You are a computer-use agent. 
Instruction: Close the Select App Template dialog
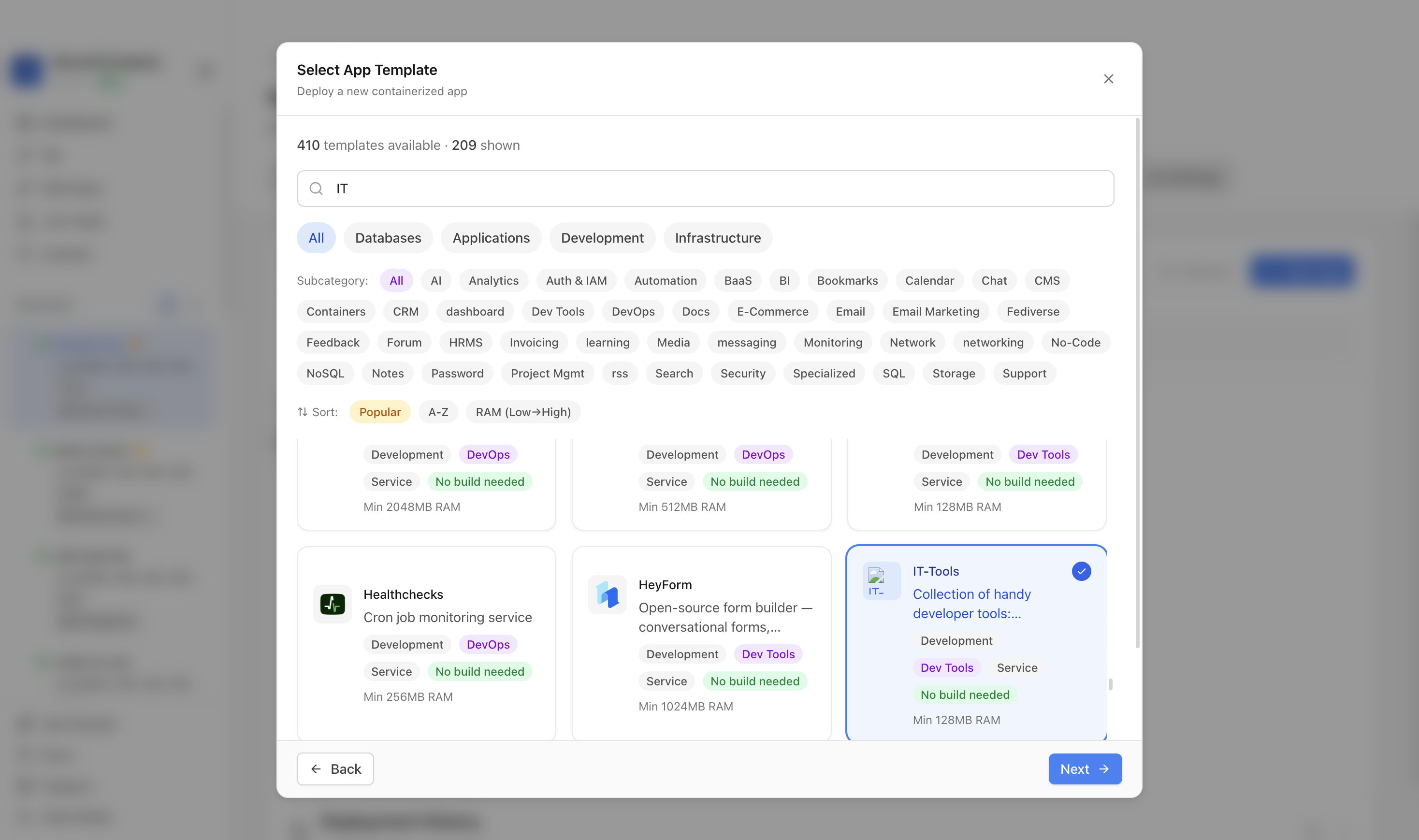(1108, 79)
